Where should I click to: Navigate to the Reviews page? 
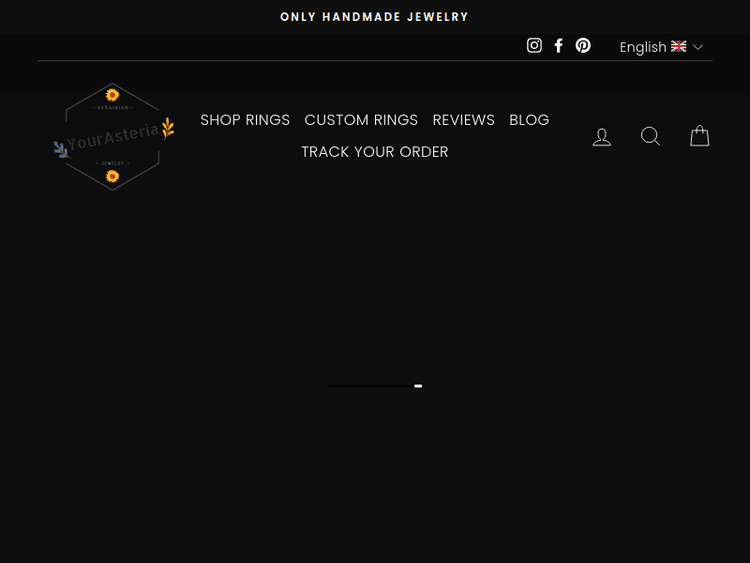coord(463,120)
